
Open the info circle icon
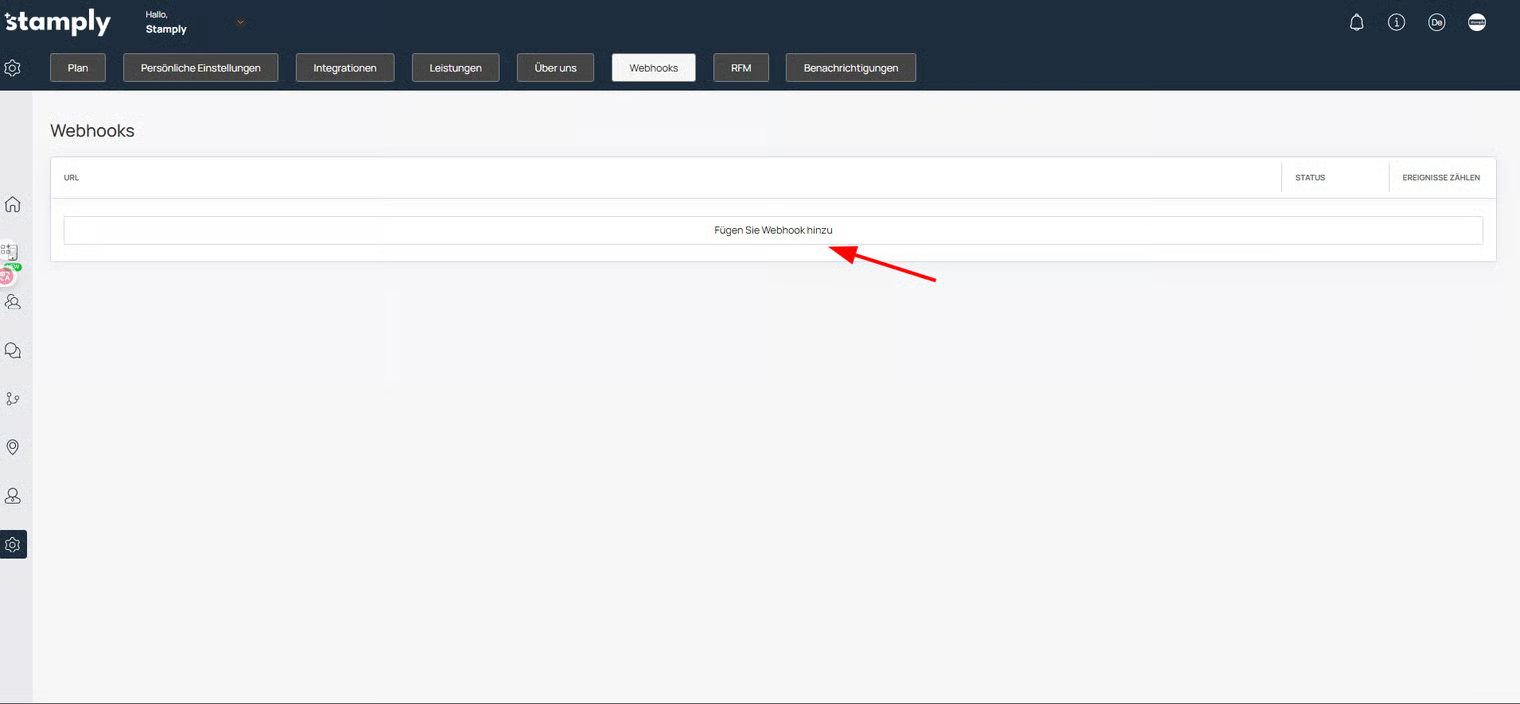coord(1397,22)
